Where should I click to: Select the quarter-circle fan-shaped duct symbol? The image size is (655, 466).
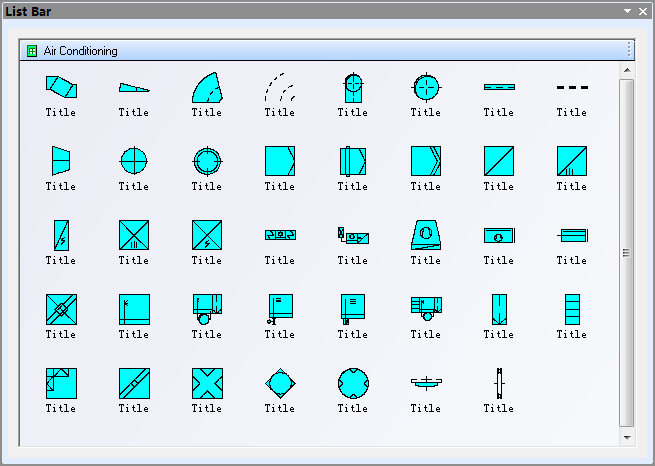click(x=206, y=88)
